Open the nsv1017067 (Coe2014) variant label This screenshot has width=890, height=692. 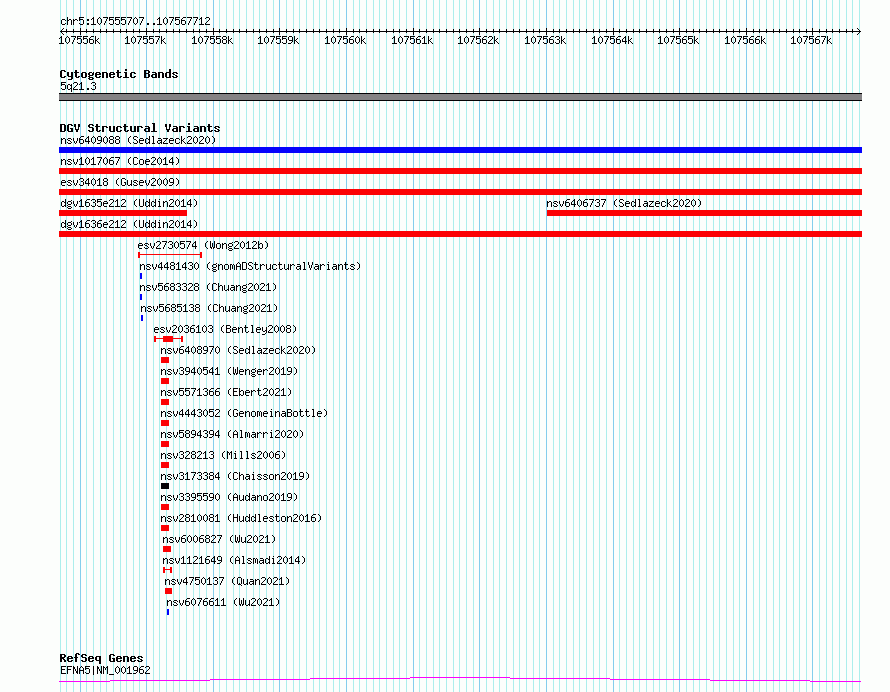[120, 161]
